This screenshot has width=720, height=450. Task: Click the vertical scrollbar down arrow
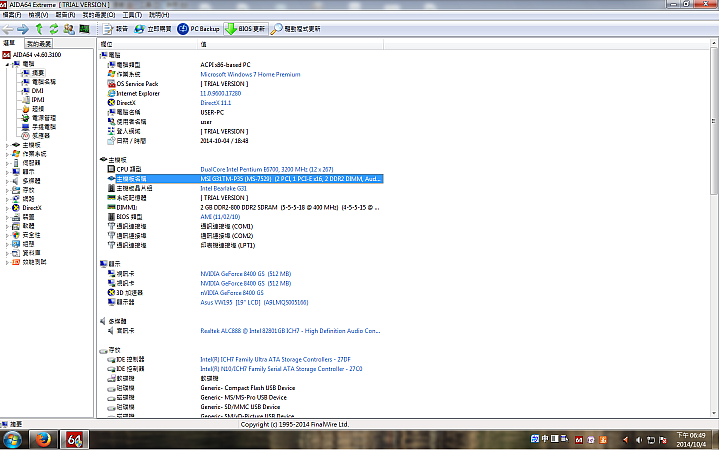(x=714, y=413)
